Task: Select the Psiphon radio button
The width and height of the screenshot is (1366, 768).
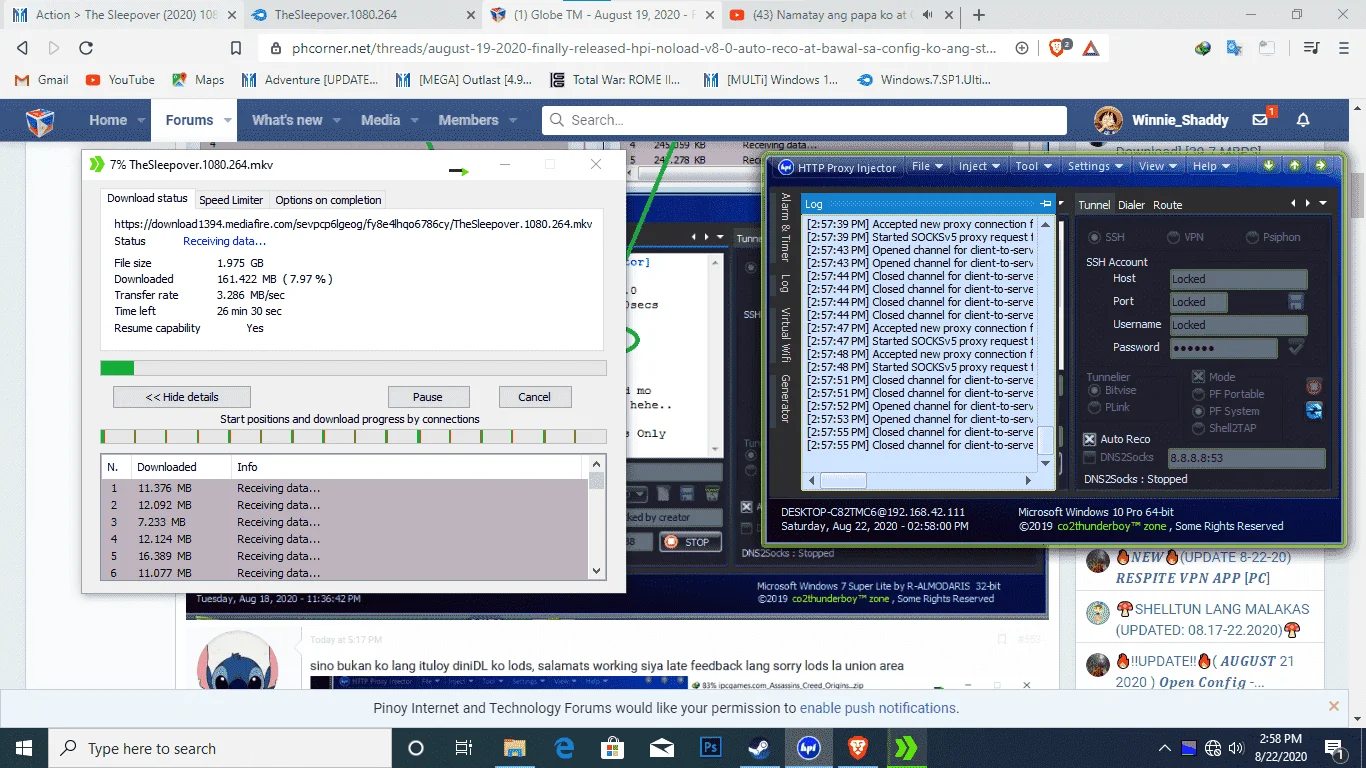Action: [x=1252, y=237]
